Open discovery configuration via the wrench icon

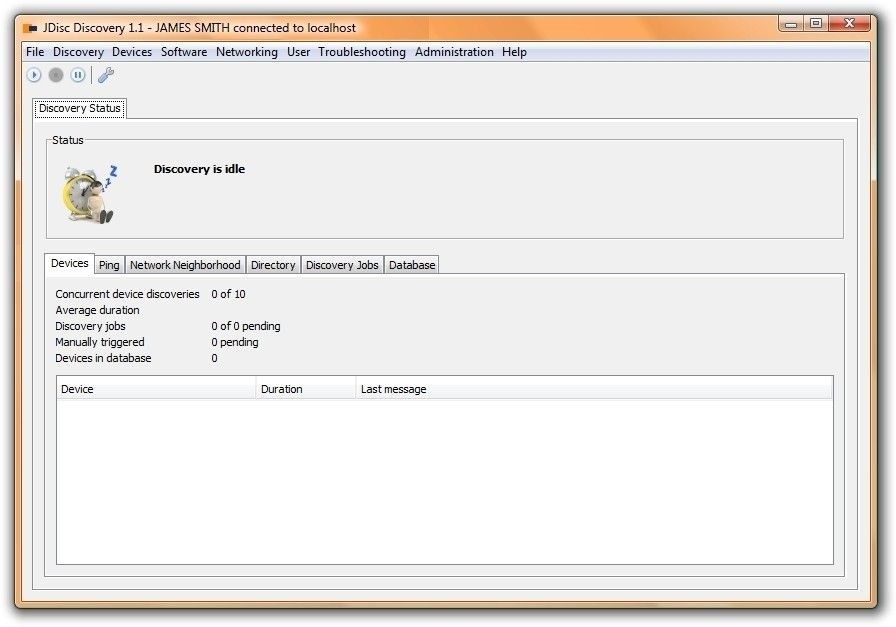(x=106, y=75)
